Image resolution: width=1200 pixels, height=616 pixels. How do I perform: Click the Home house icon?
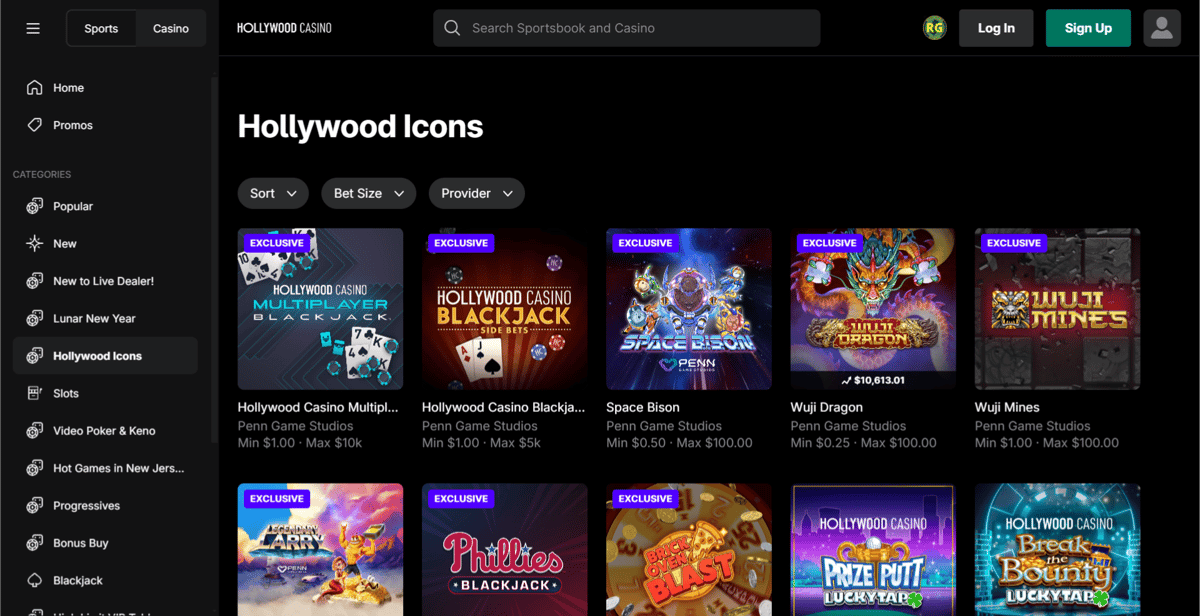35,88
